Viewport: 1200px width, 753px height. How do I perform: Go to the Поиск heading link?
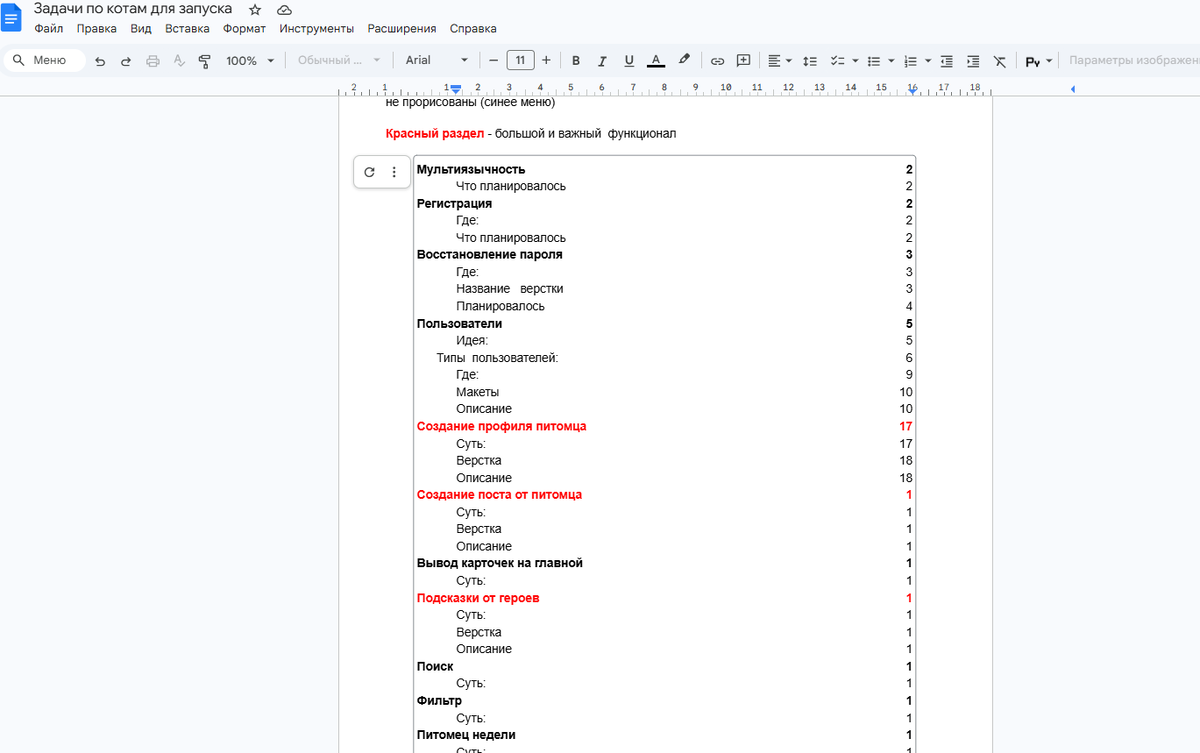click(x=435, y=667)
